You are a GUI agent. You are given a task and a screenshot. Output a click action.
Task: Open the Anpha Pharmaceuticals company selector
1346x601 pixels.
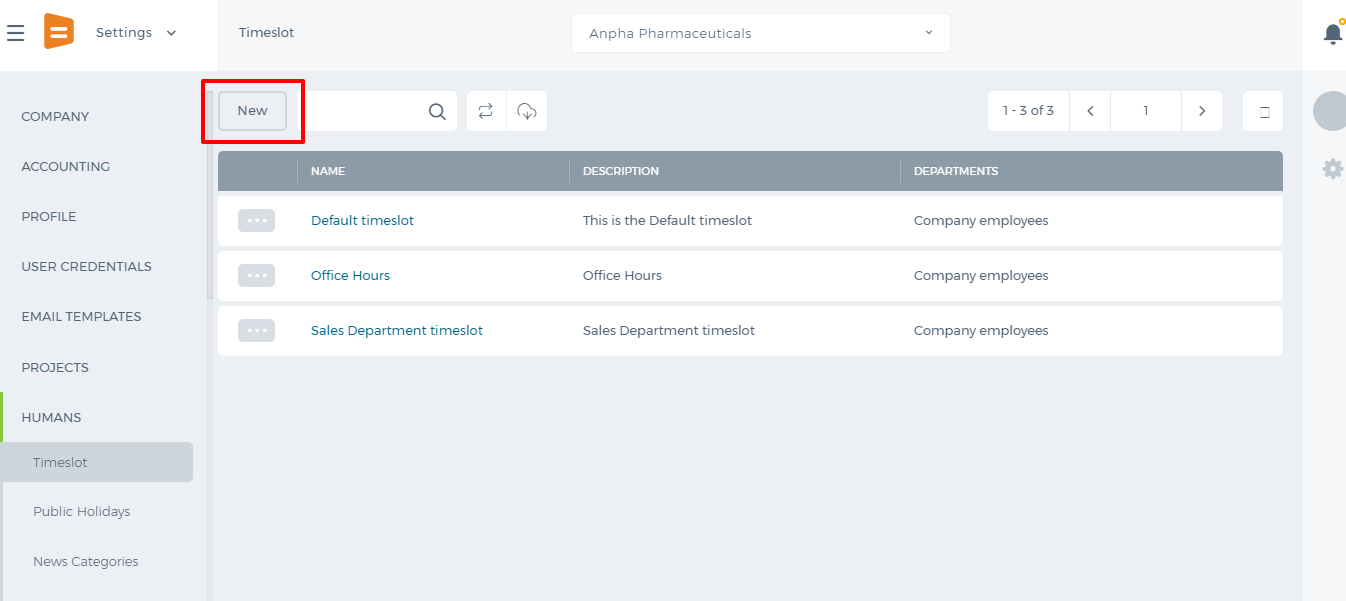point(760,33)
